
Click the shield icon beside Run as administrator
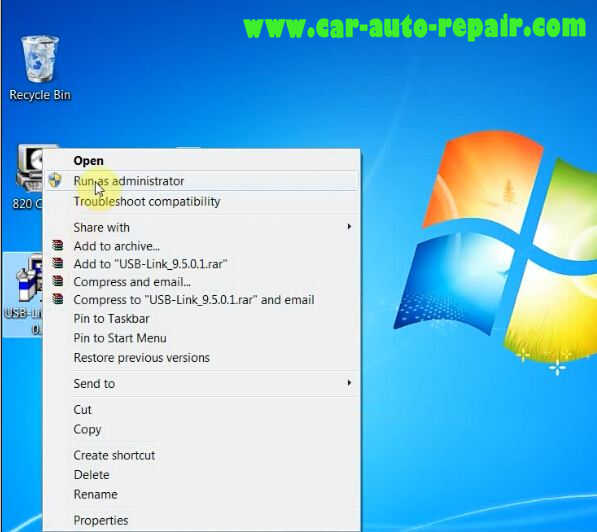pyautogui.click(x=55, y=181)
